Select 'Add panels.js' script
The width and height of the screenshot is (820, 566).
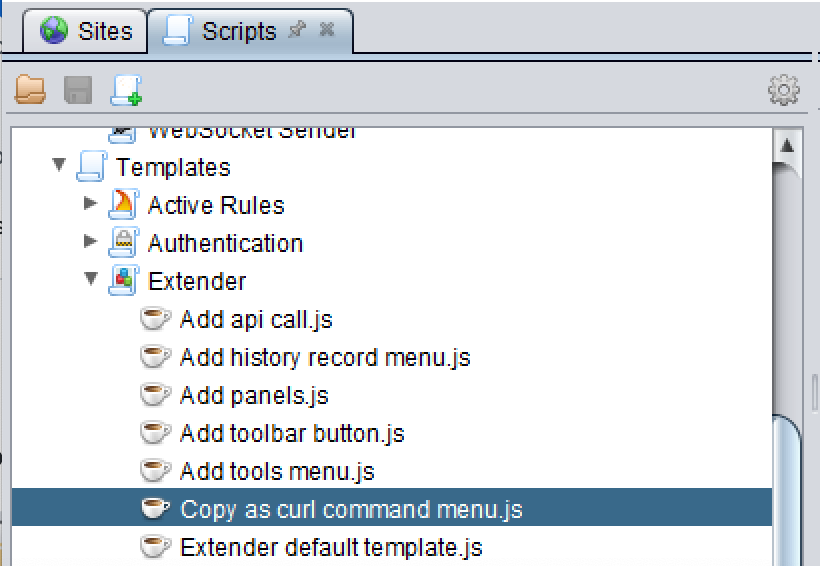[254, 395]
